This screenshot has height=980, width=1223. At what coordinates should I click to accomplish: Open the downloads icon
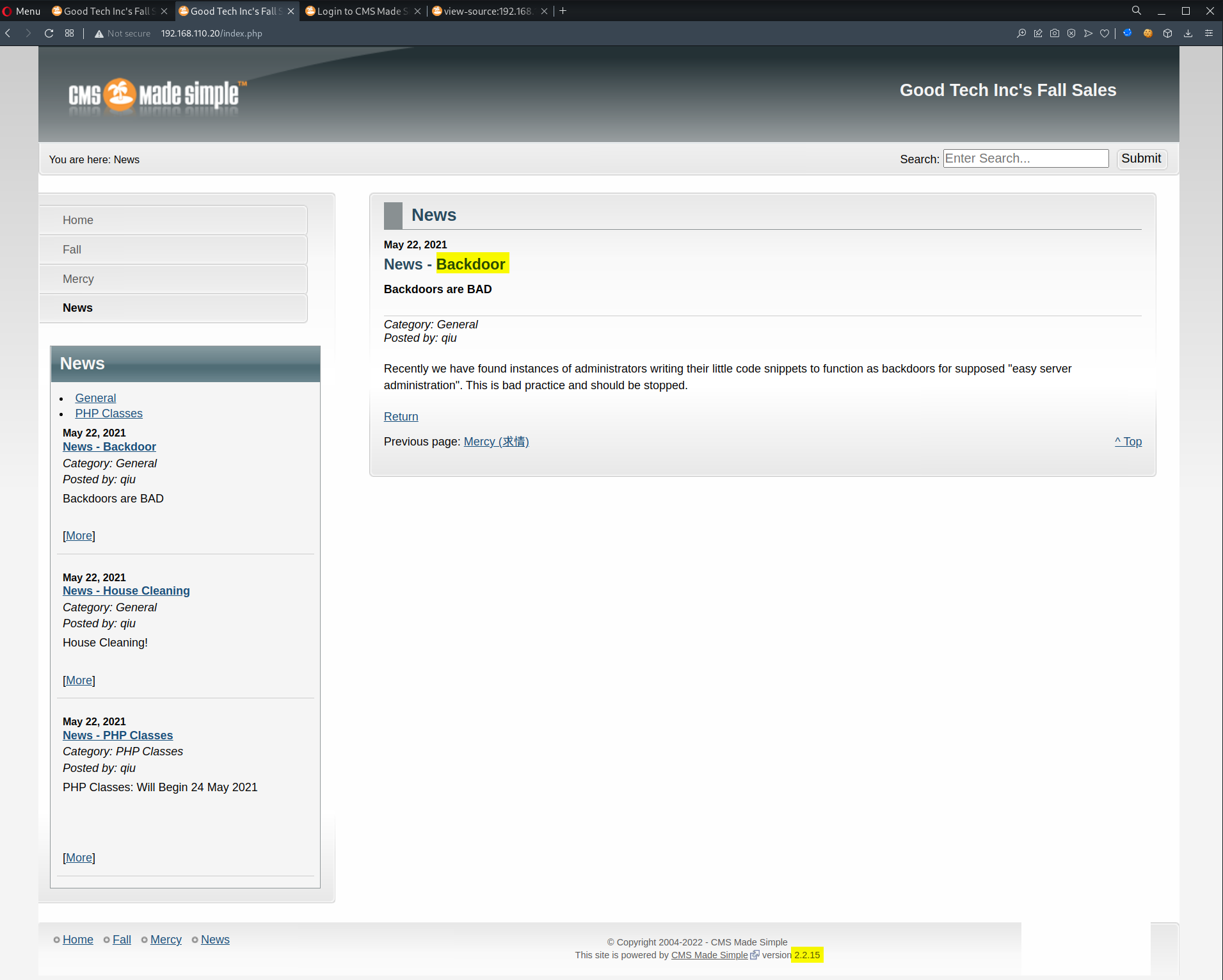click(x=1188, y=33)
